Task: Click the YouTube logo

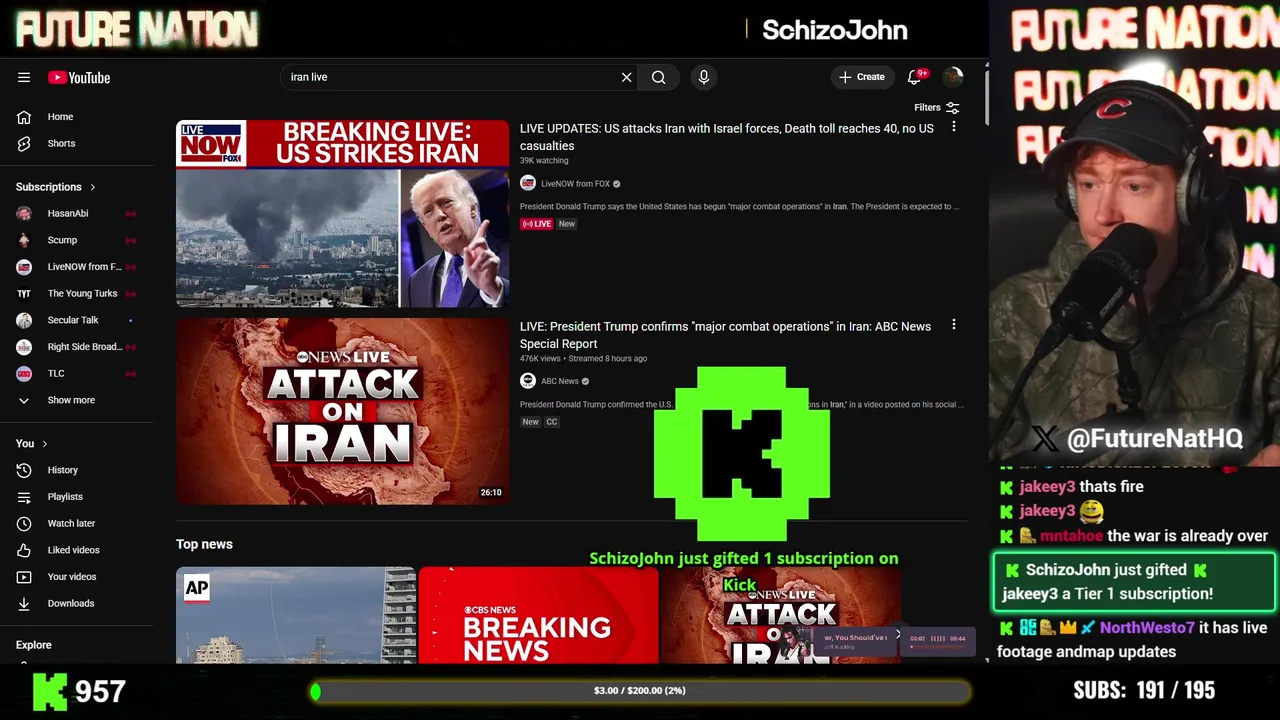Action: tap(79, 77)
